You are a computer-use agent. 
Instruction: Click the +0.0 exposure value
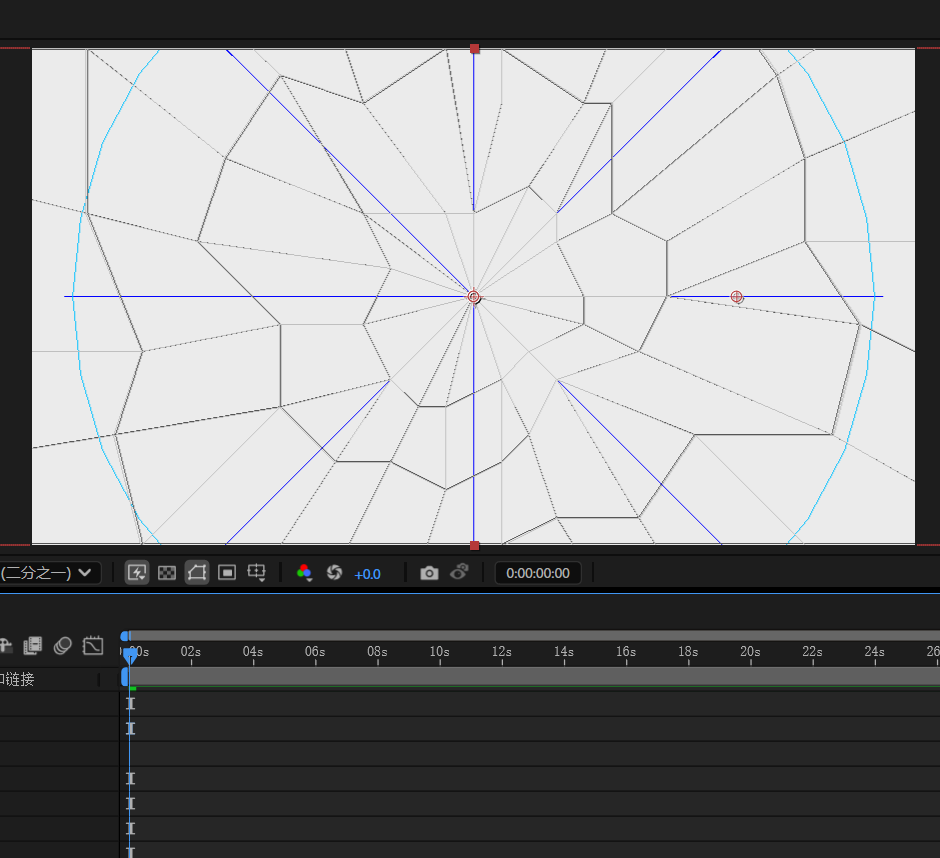pyautogui.click(x=367, y=574)
